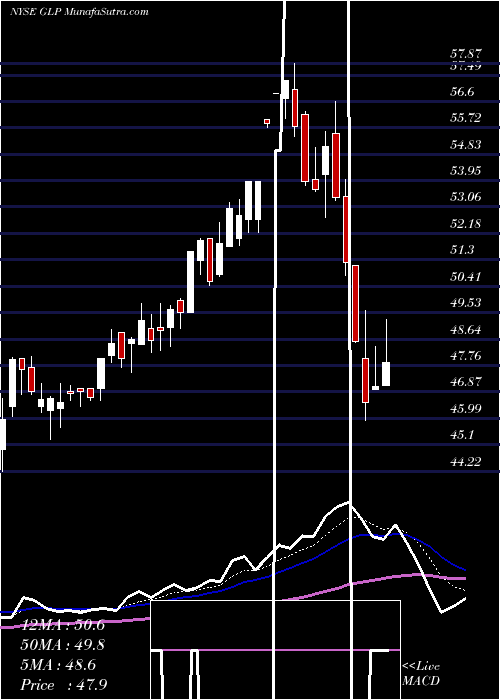Click the 50MA : 49.8 legend text
This screenshot has height=700, width=500.
click(63, 645)
